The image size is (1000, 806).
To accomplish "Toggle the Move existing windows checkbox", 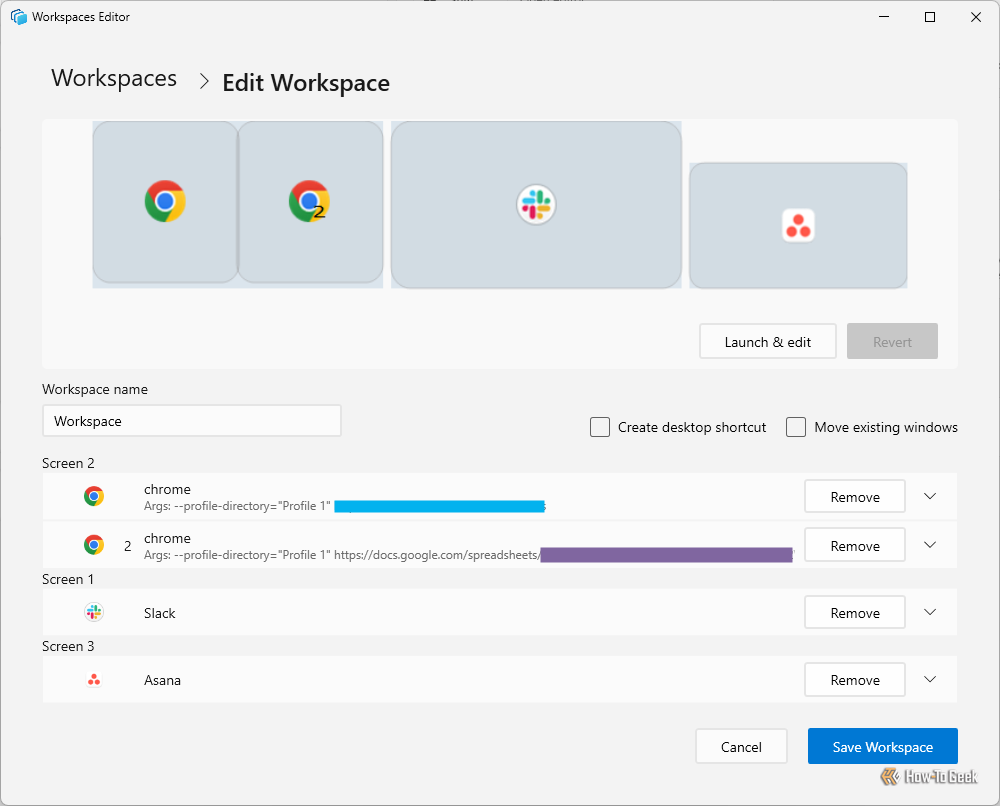I will pyautogui.click(x=796, y=427).
